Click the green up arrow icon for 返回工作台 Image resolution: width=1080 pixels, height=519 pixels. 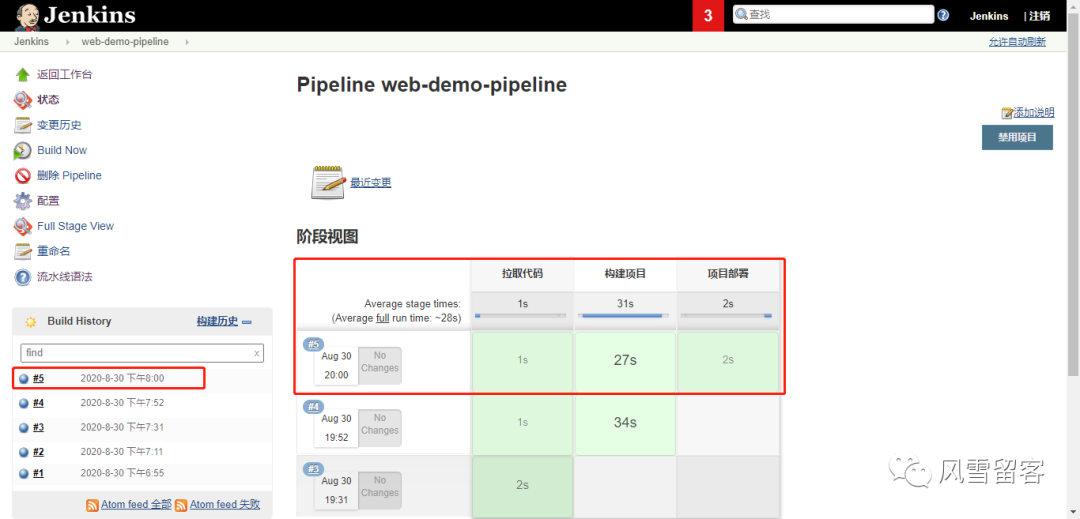click(x=23, y=74)
